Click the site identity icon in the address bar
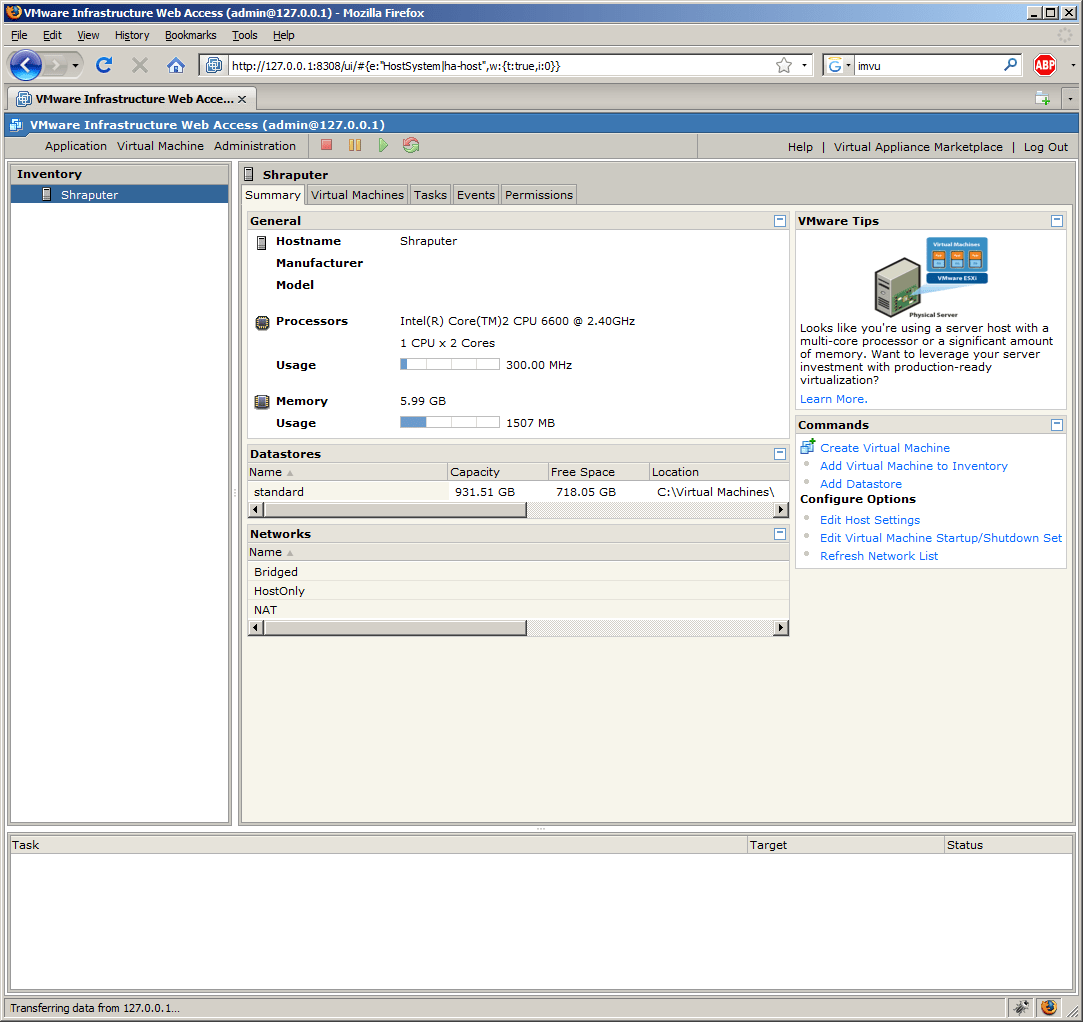 [x=214, y=66]
